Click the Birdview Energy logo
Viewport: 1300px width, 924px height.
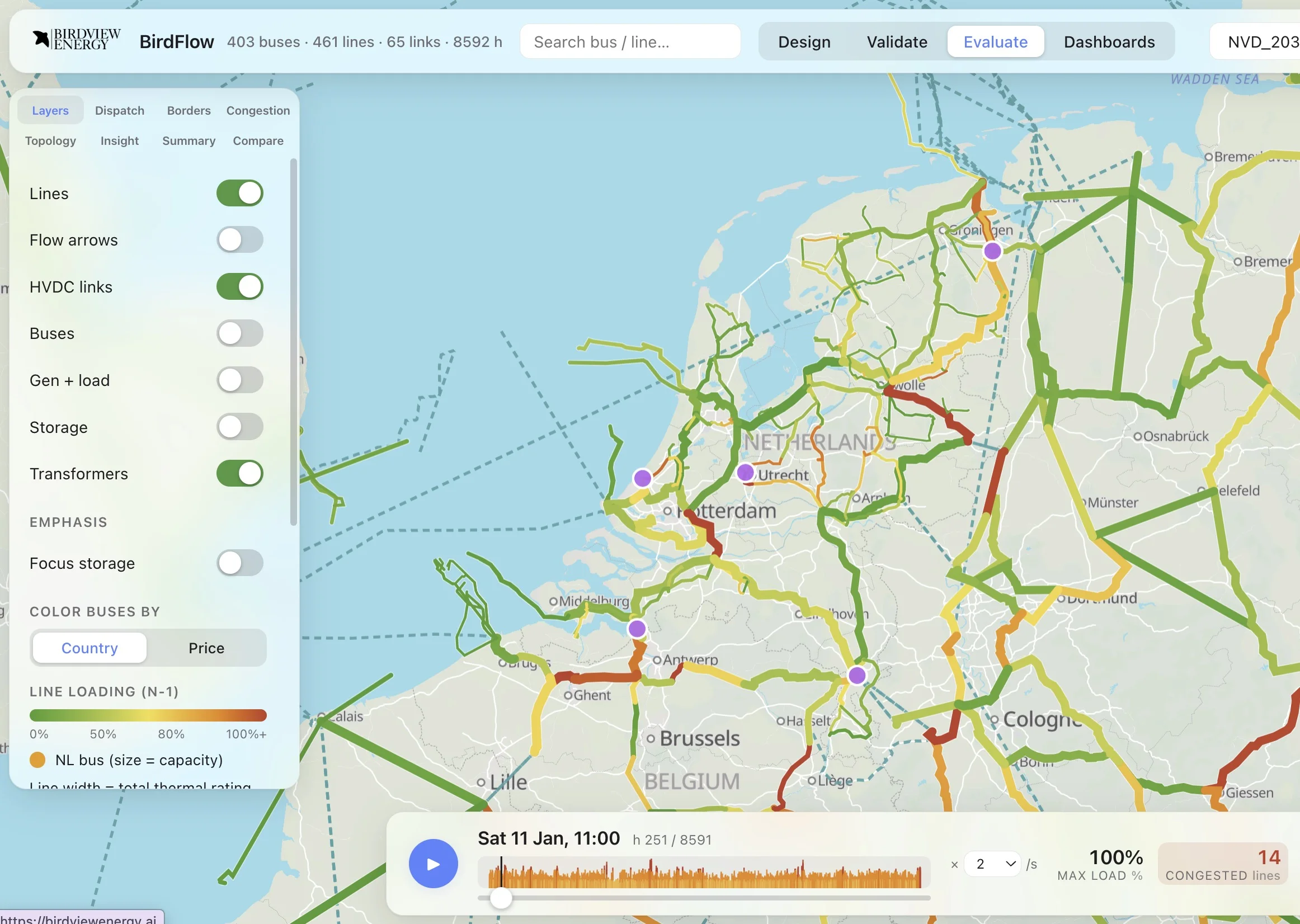[76, 40]
